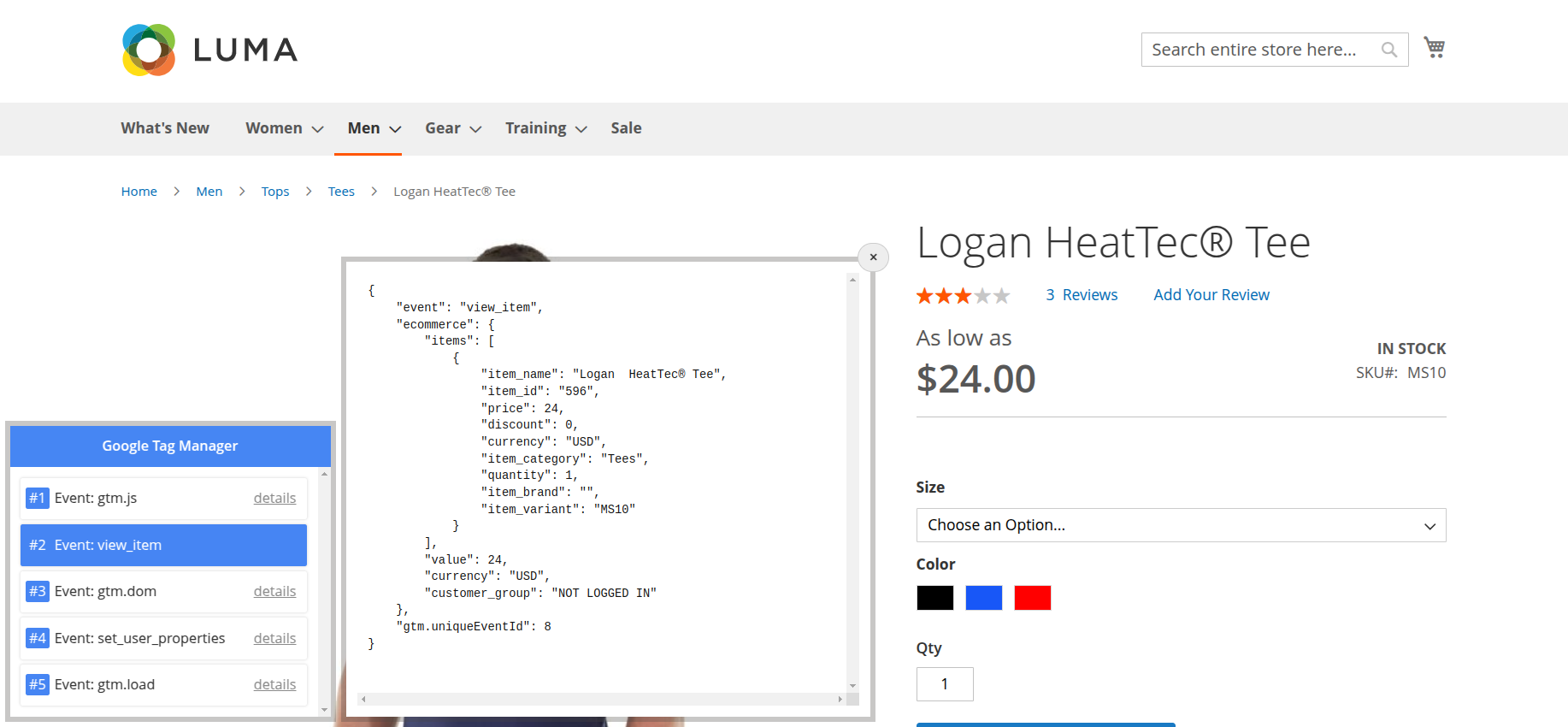Go to Men breadcrumb

209,192
